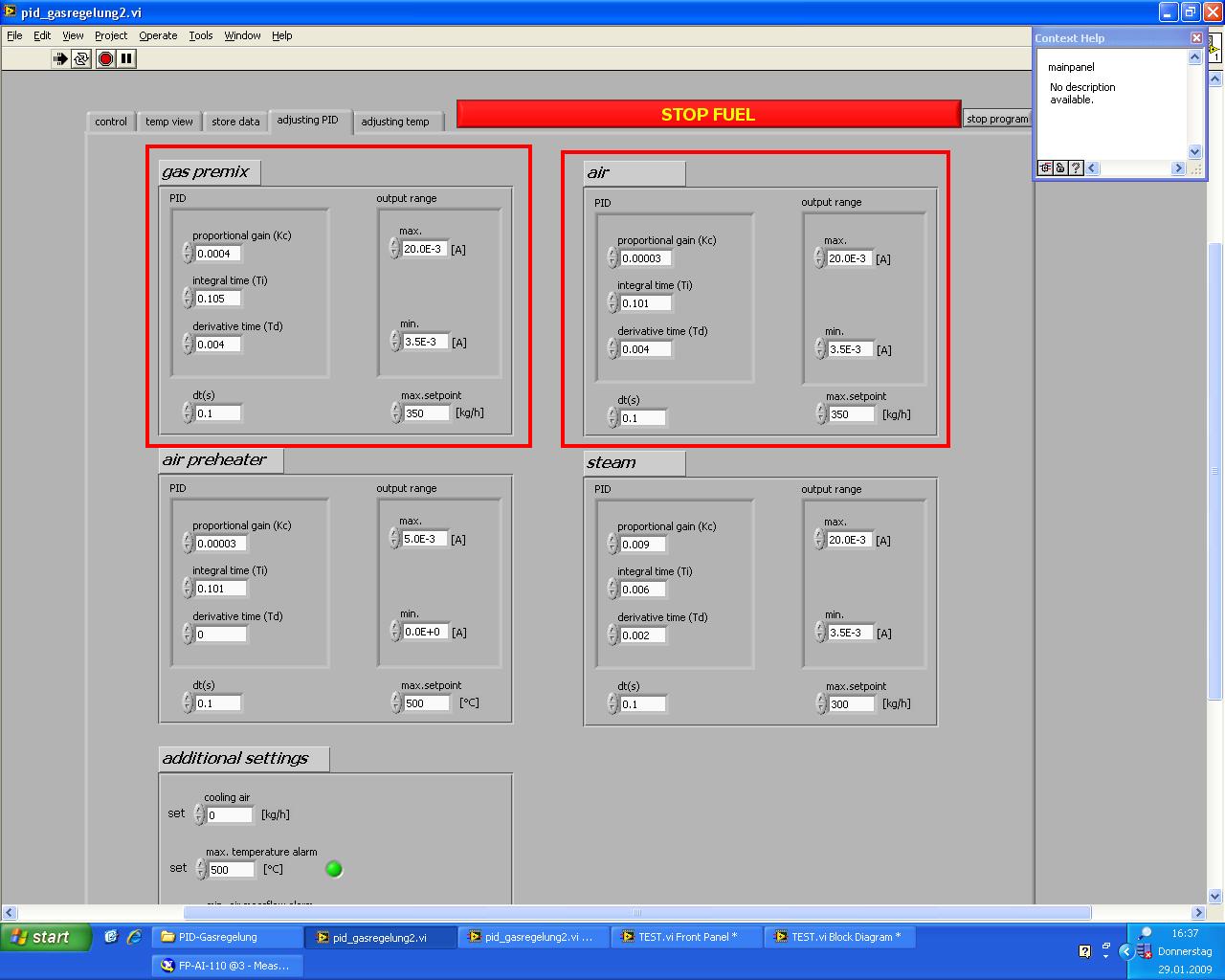Click the cooling air value field
This screenshot has height=980, width=1225.
coord(230,814)
